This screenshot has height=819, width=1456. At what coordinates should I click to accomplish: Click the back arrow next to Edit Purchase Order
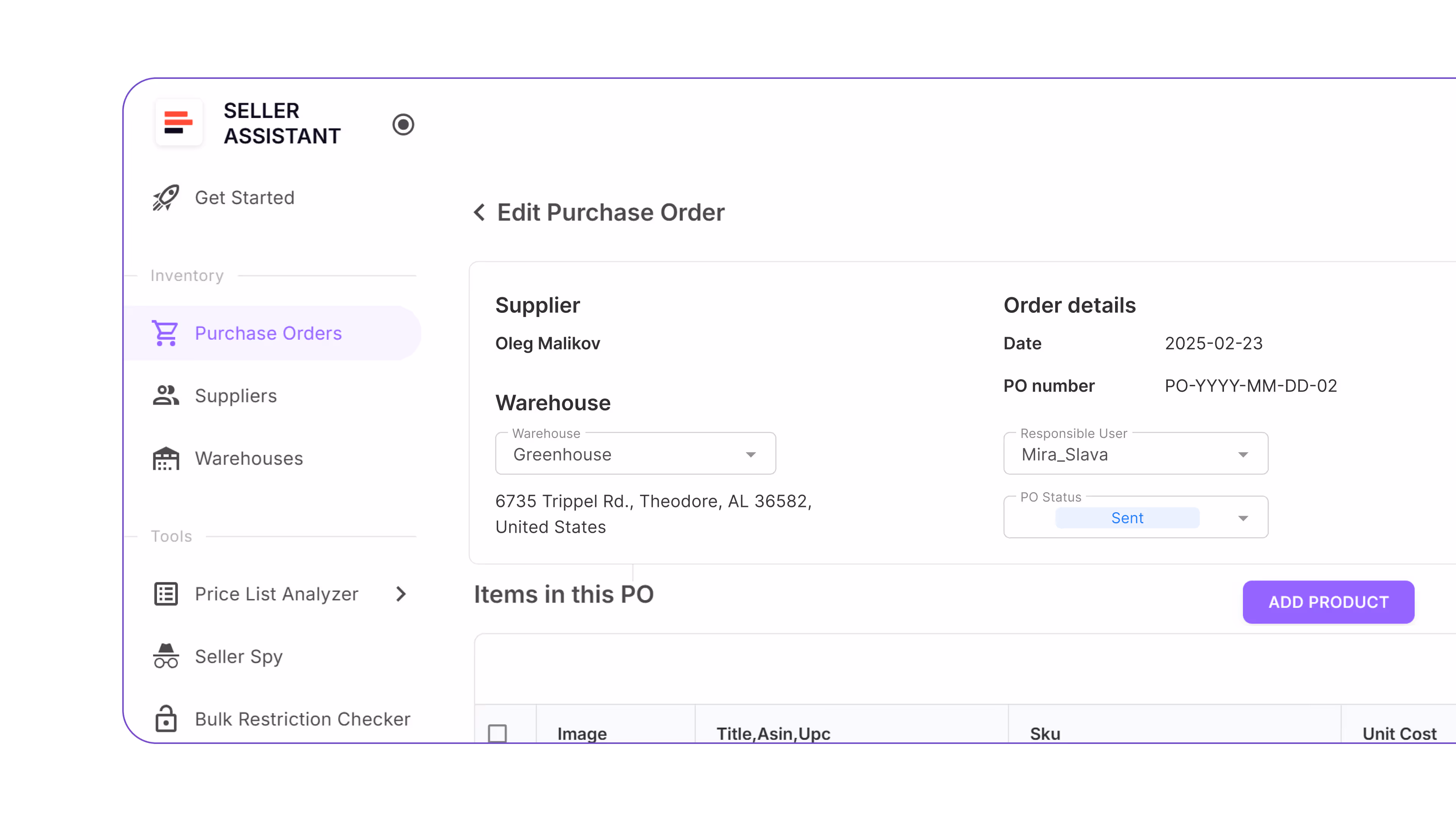(479, 212)
